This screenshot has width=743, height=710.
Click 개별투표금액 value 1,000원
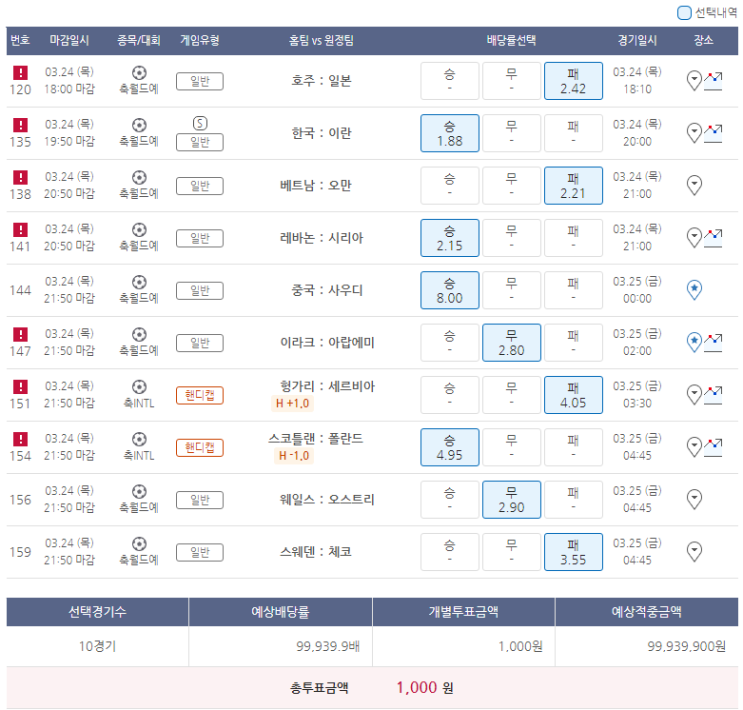click(x=520, y=646)
